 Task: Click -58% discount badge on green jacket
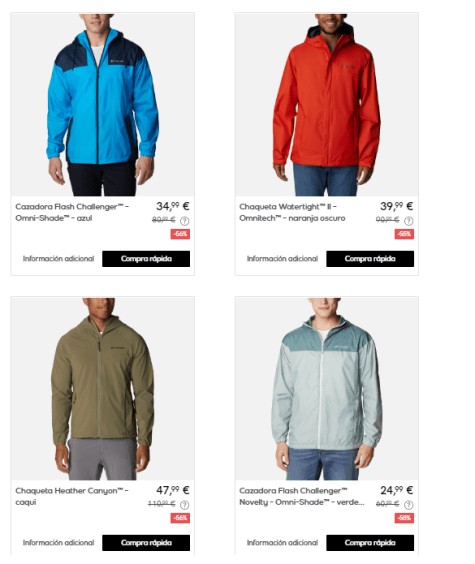click(x=404, y=518)
